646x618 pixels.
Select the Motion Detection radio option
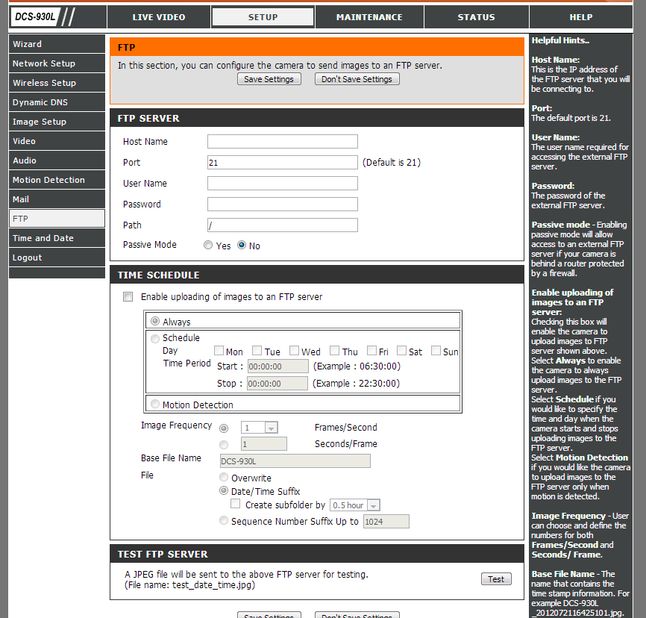click(x=155, y=404)
